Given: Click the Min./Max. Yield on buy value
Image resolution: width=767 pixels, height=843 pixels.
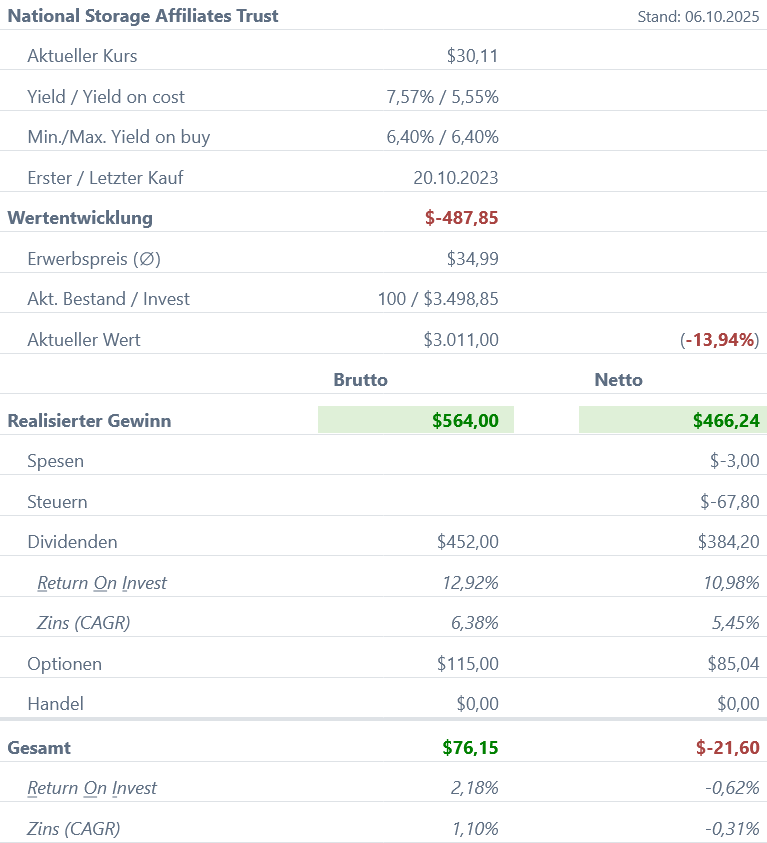Looking at the screenshot, I should pyautogui.click(x=442, y=137).
